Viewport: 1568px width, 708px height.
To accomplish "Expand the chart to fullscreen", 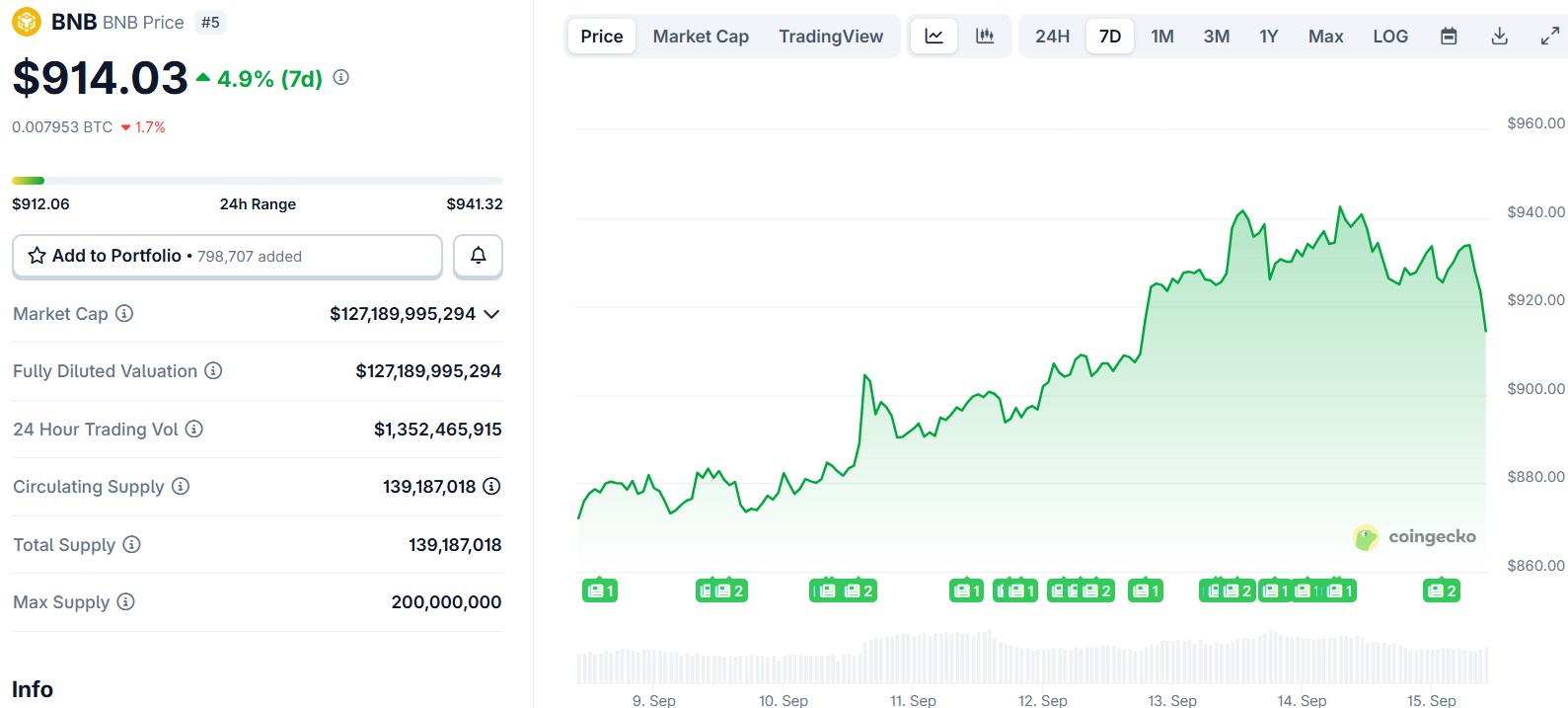I will [x=1550, y=37].
